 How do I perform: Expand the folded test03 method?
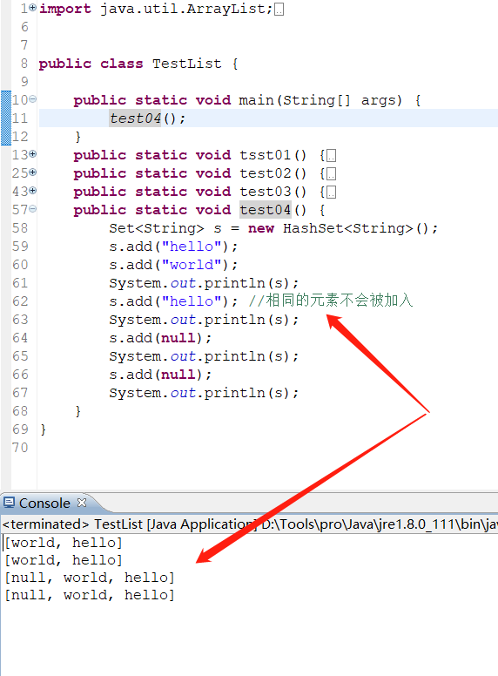click(33, 191)
